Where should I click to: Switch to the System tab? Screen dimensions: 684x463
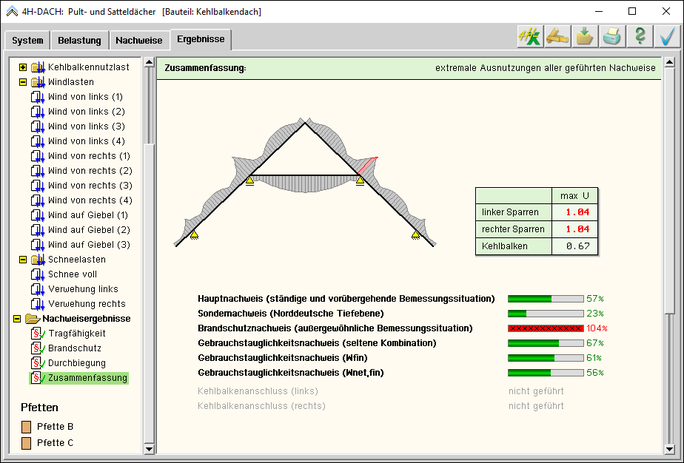[28, 41]
